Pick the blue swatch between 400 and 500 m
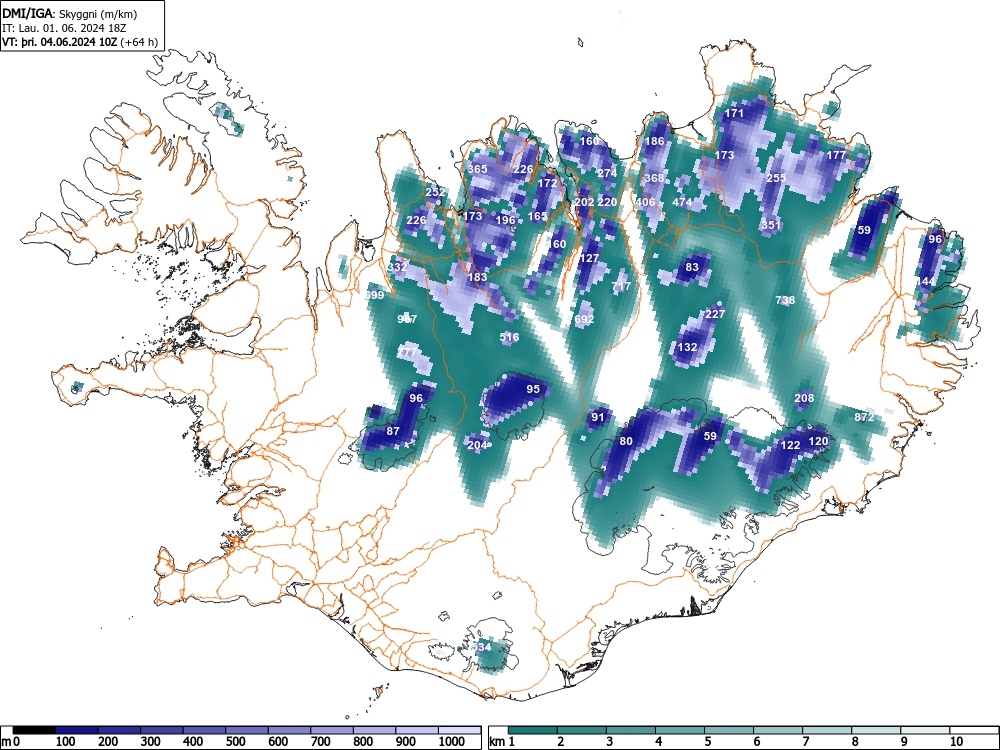Screen dimensions: 1000x750 click(x=204, y=730)
